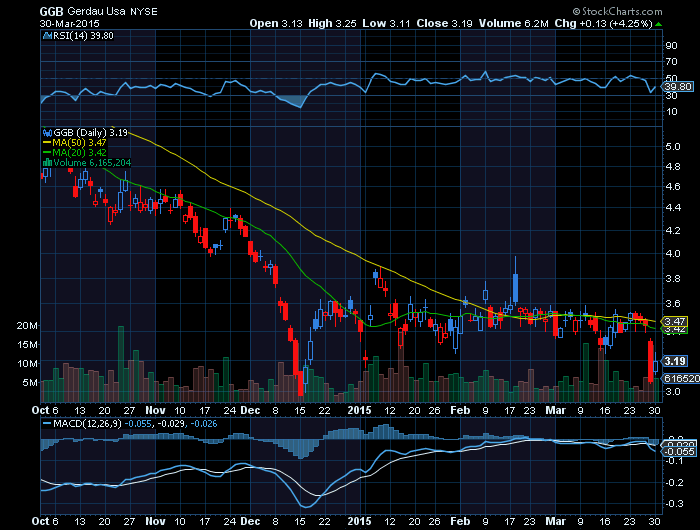Click the 'Low 3.11' value
The height and width of the screenshot is (530, 700).
pyautogui.click(x=386, y=23)
